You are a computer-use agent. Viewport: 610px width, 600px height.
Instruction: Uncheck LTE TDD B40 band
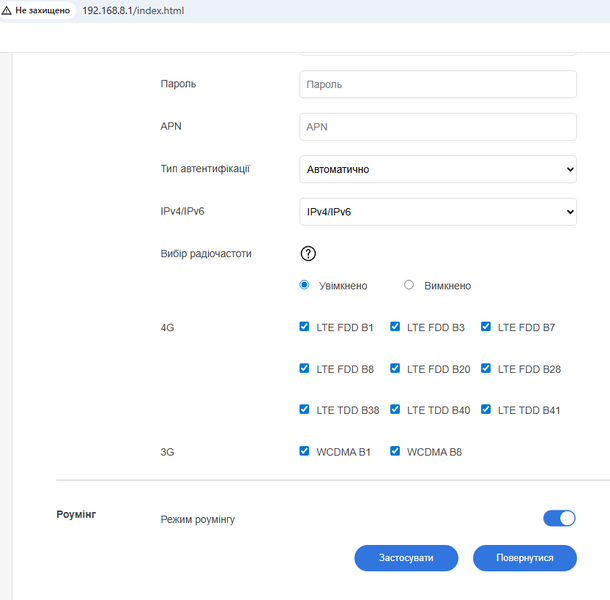pos(395,409)
